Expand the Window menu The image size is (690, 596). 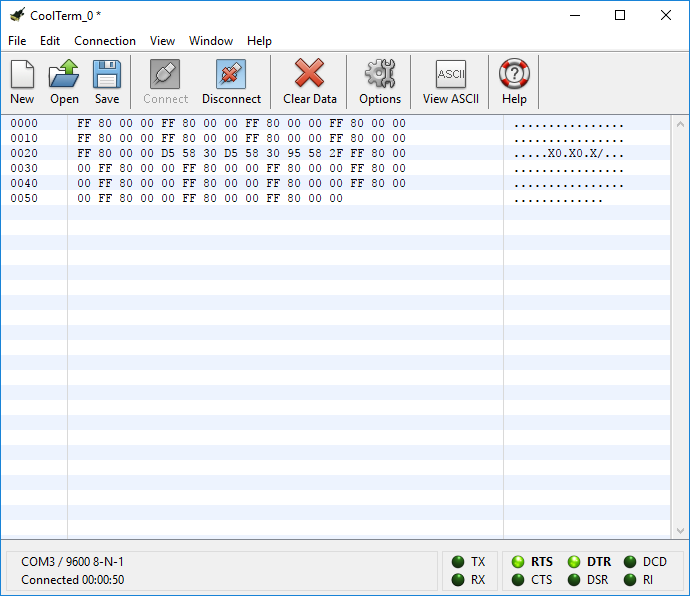coord(211,41)
